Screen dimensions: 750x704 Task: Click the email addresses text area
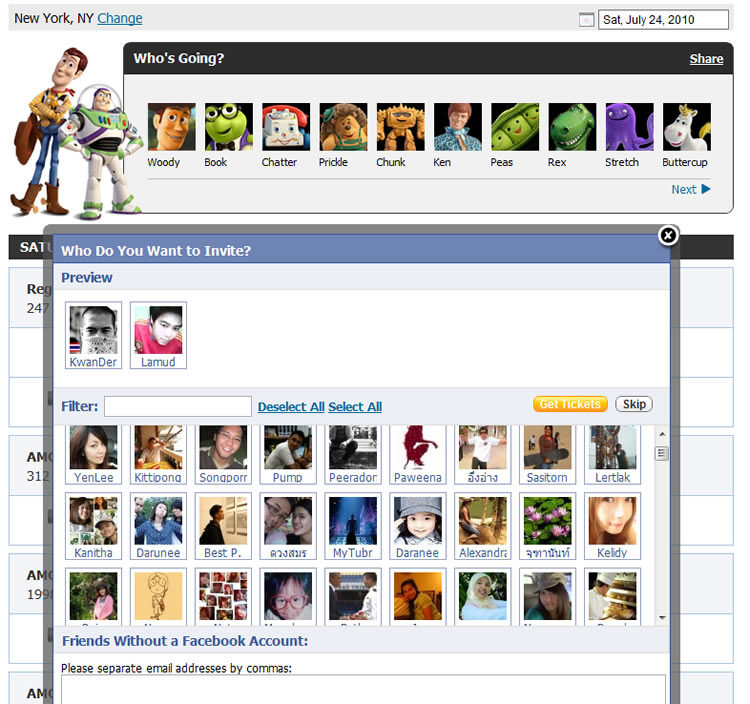(x=364, y=690)
